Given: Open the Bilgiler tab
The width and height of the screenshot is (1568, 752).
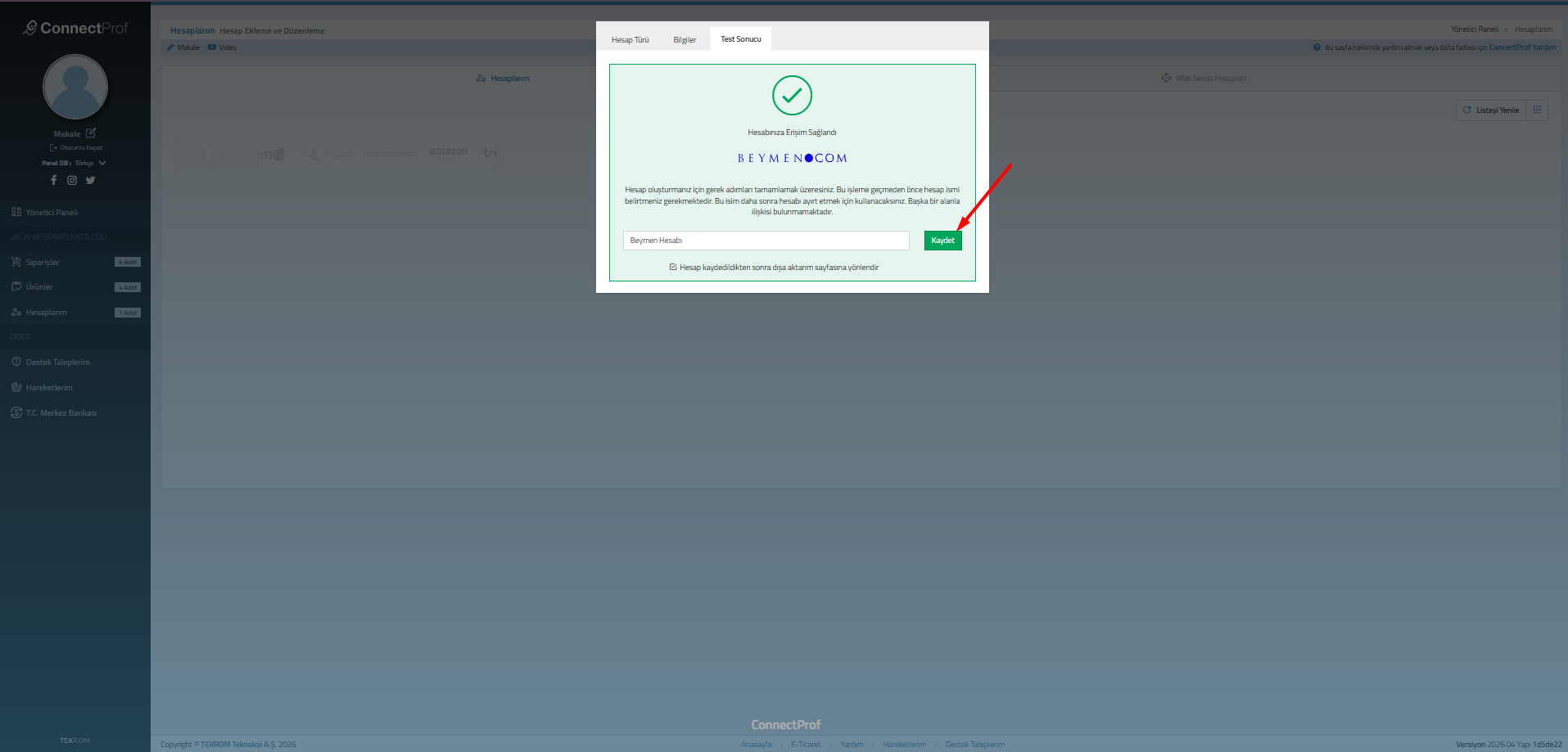Looking at the screenshot, I should click(685, 40).
